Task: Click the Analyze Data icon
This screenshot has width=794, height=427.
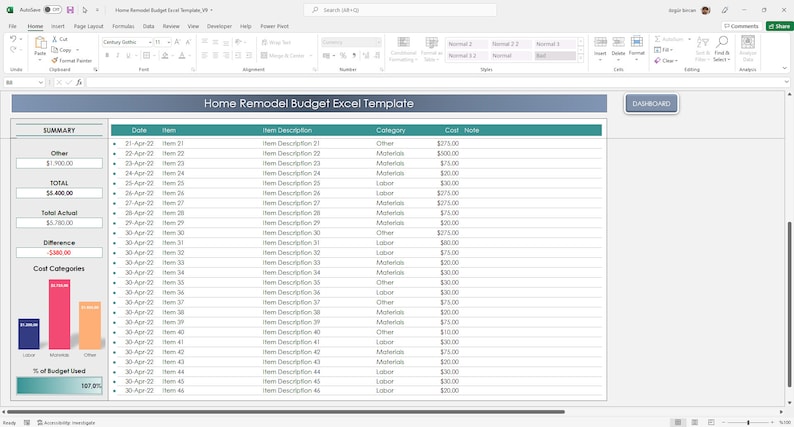Action: [748, 42]
